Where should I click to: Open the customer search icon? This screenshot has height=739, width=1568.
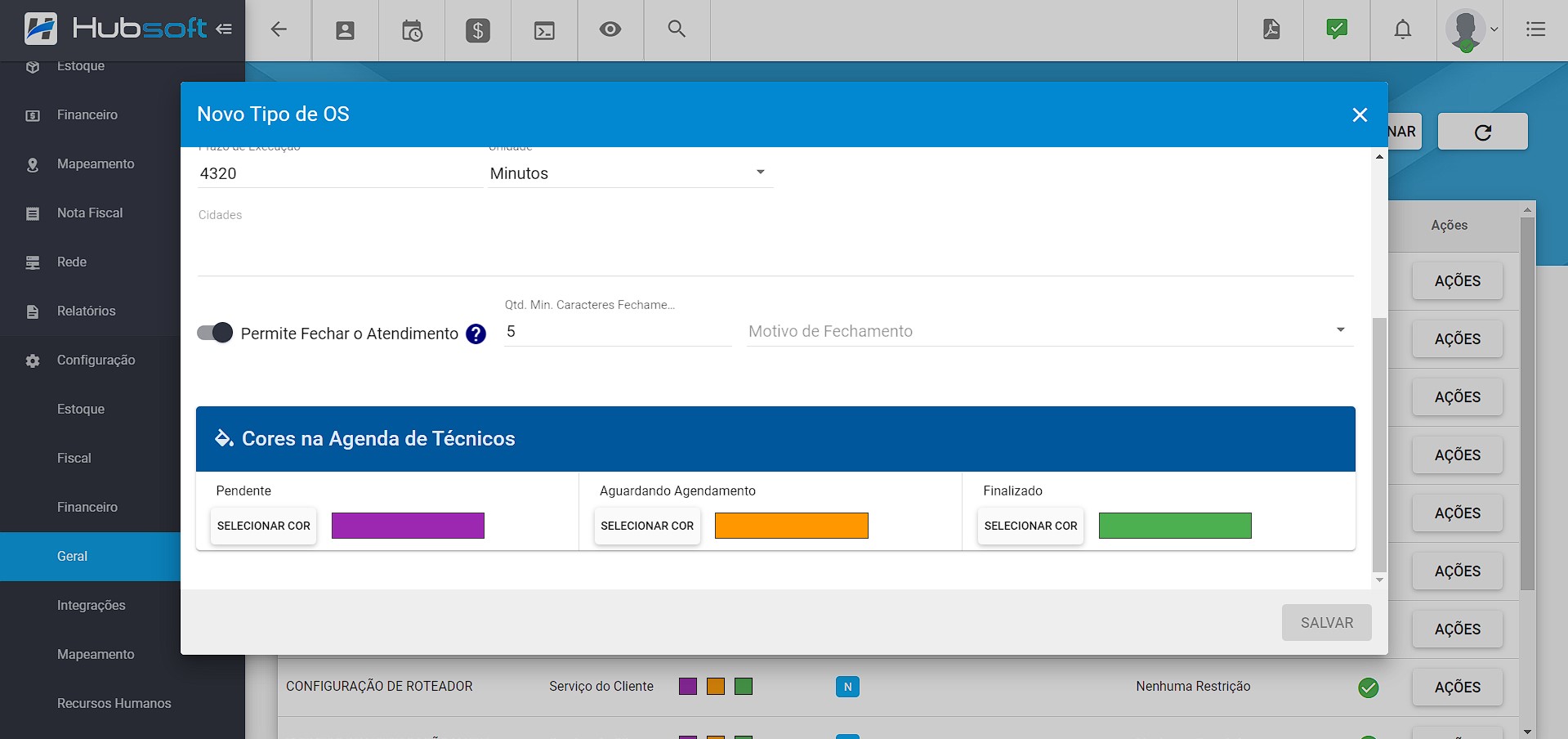pos(676,29)
